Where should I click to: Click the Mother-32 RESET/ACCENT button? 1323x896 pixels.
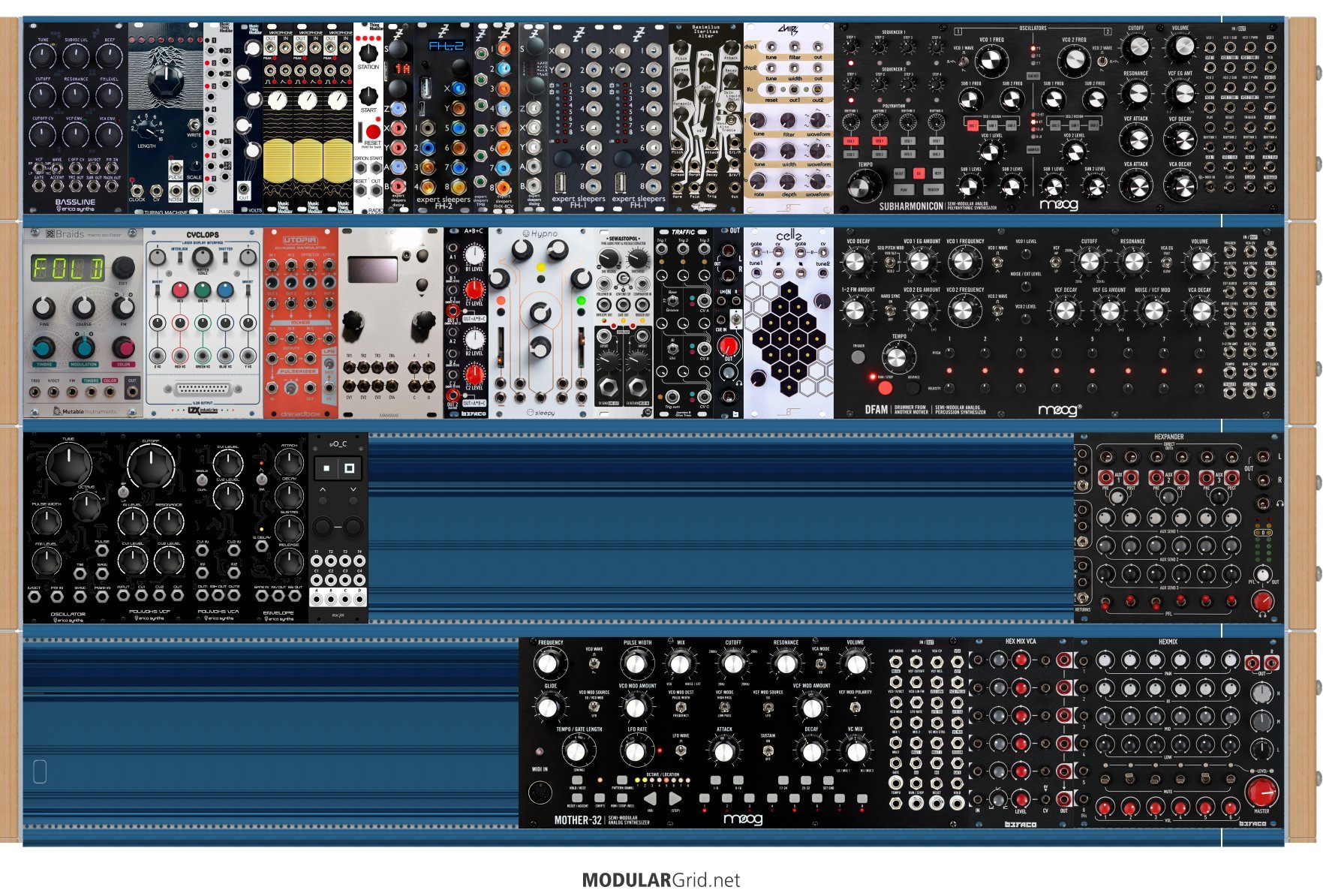pos(577,798)
